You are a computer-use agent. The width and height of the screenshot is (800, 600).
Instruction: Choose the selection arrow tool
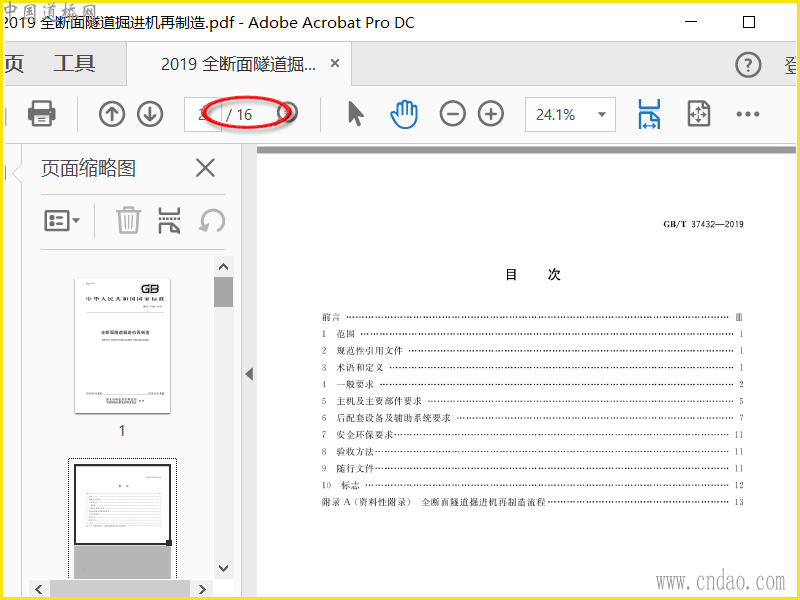pos(356,113)
